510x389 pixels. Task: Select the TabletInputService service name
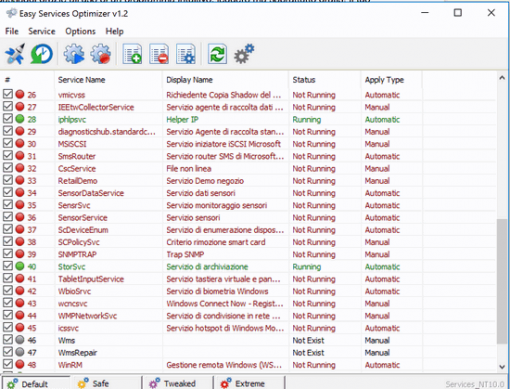[x=91, y=279]
